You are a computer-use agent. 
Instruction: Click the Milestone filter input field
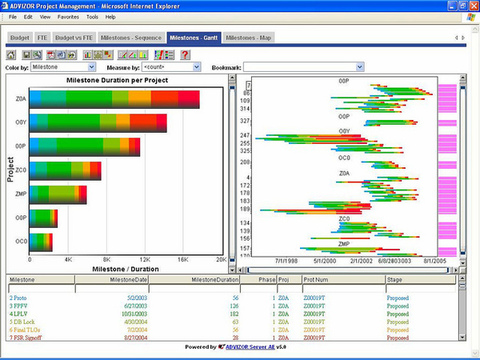41,289
